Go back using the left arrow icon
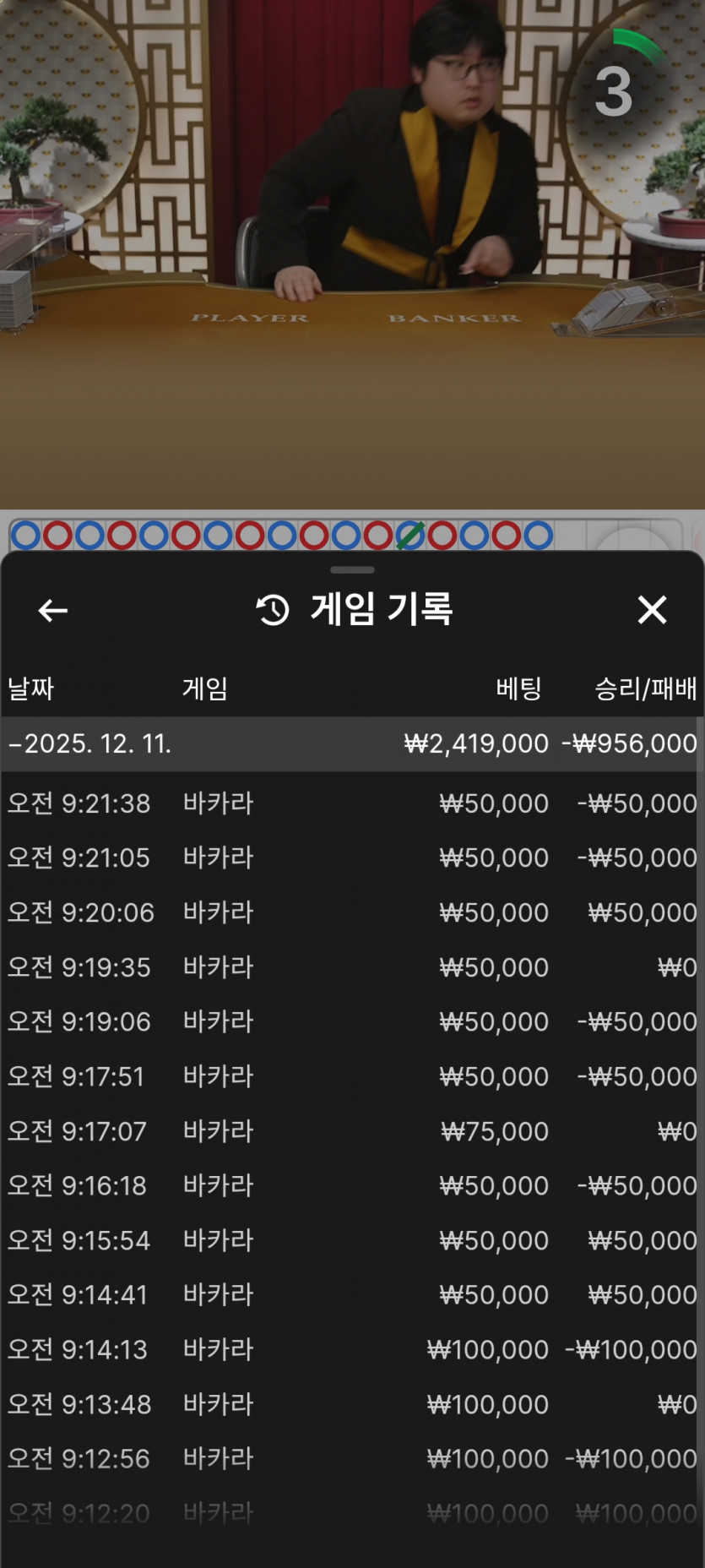 tap(52, 610)
